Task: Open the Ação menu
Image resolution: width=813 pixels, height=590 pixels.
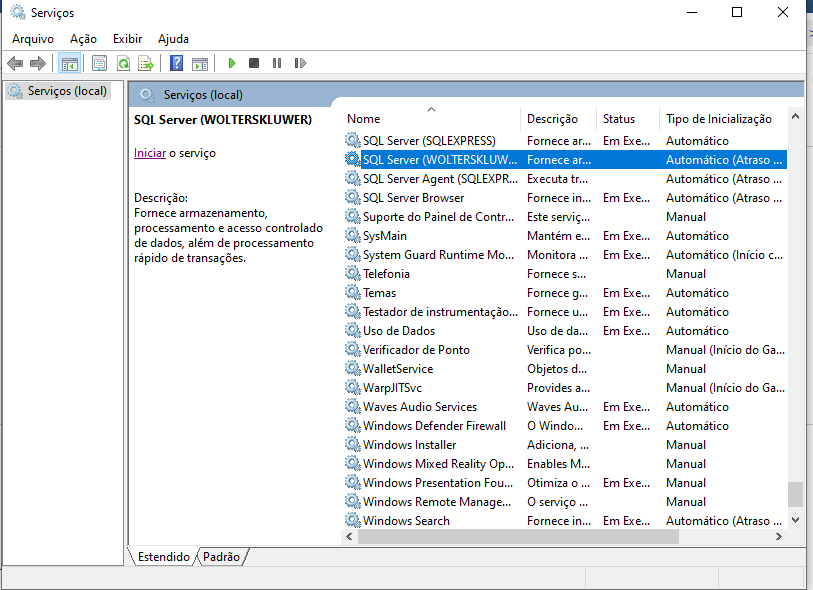Action: (x=83, y=39)
